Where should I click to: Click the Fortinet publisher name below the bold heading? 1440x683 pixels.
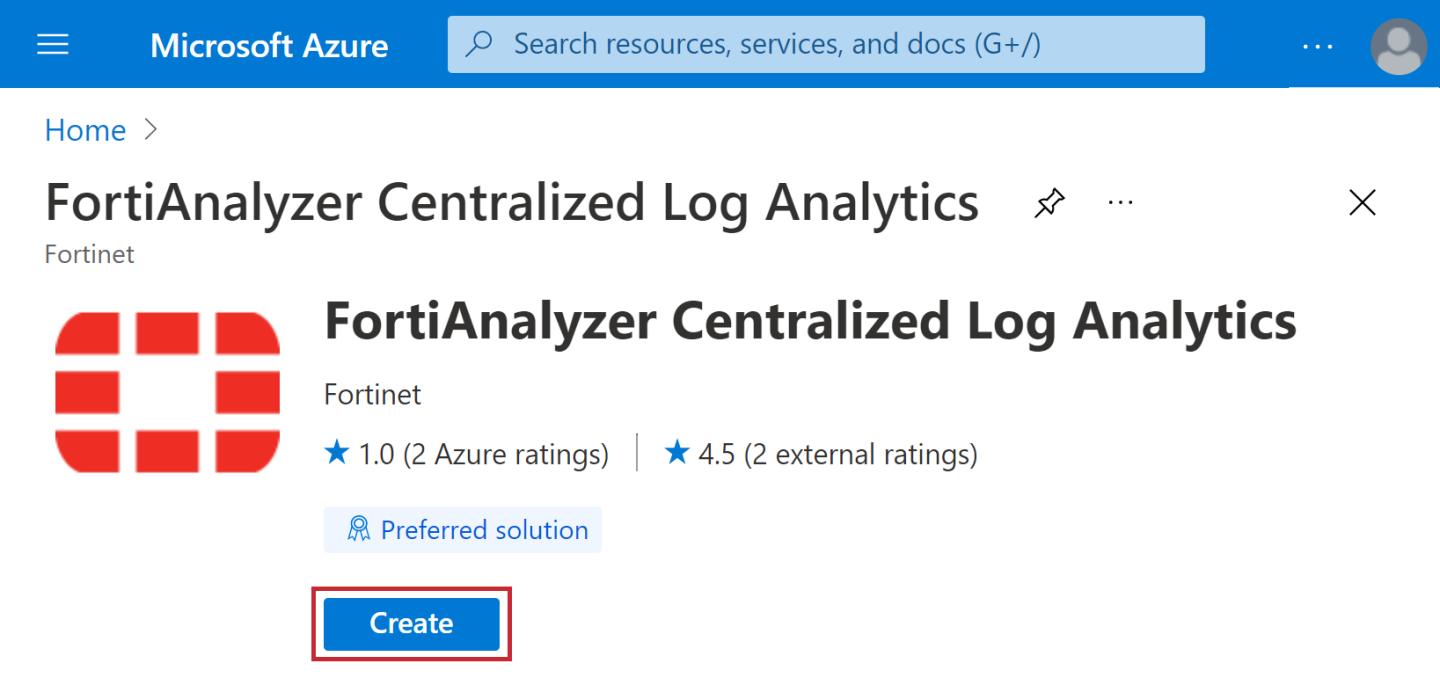pyautogui.click(x=373, y=394)
